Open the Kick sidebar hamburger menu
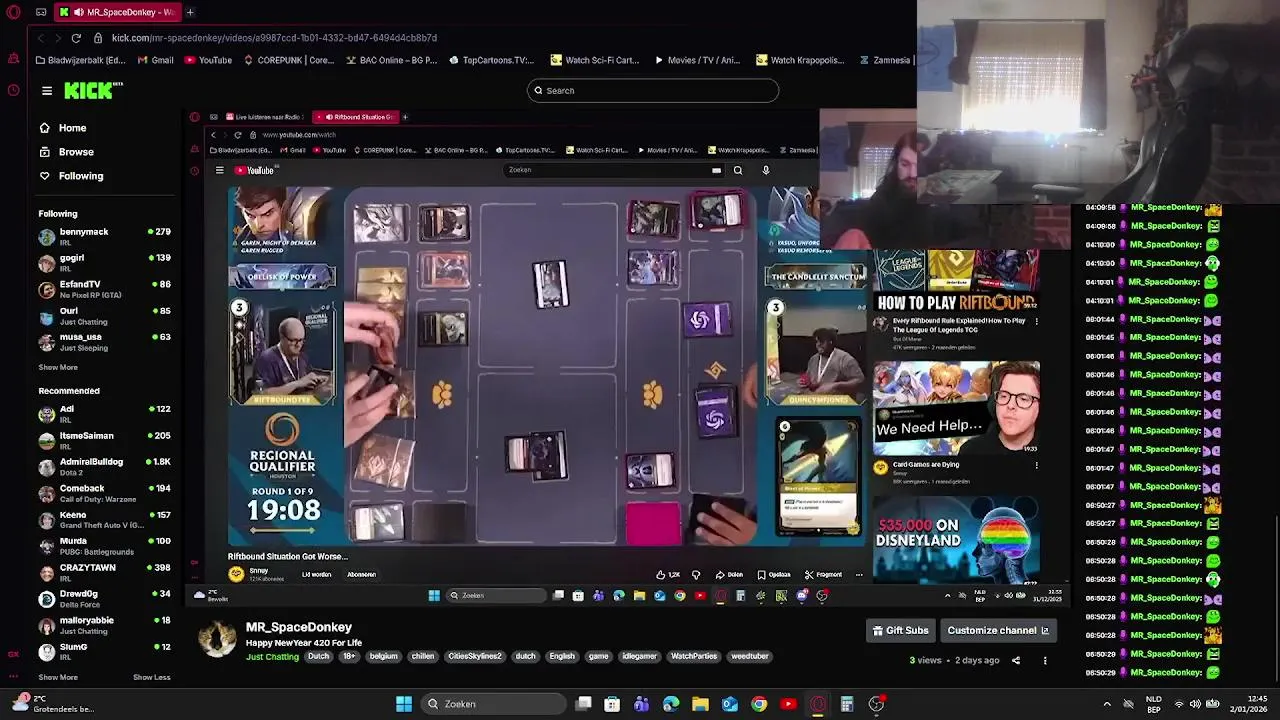1280x720 pixels. tap(47, 91)
